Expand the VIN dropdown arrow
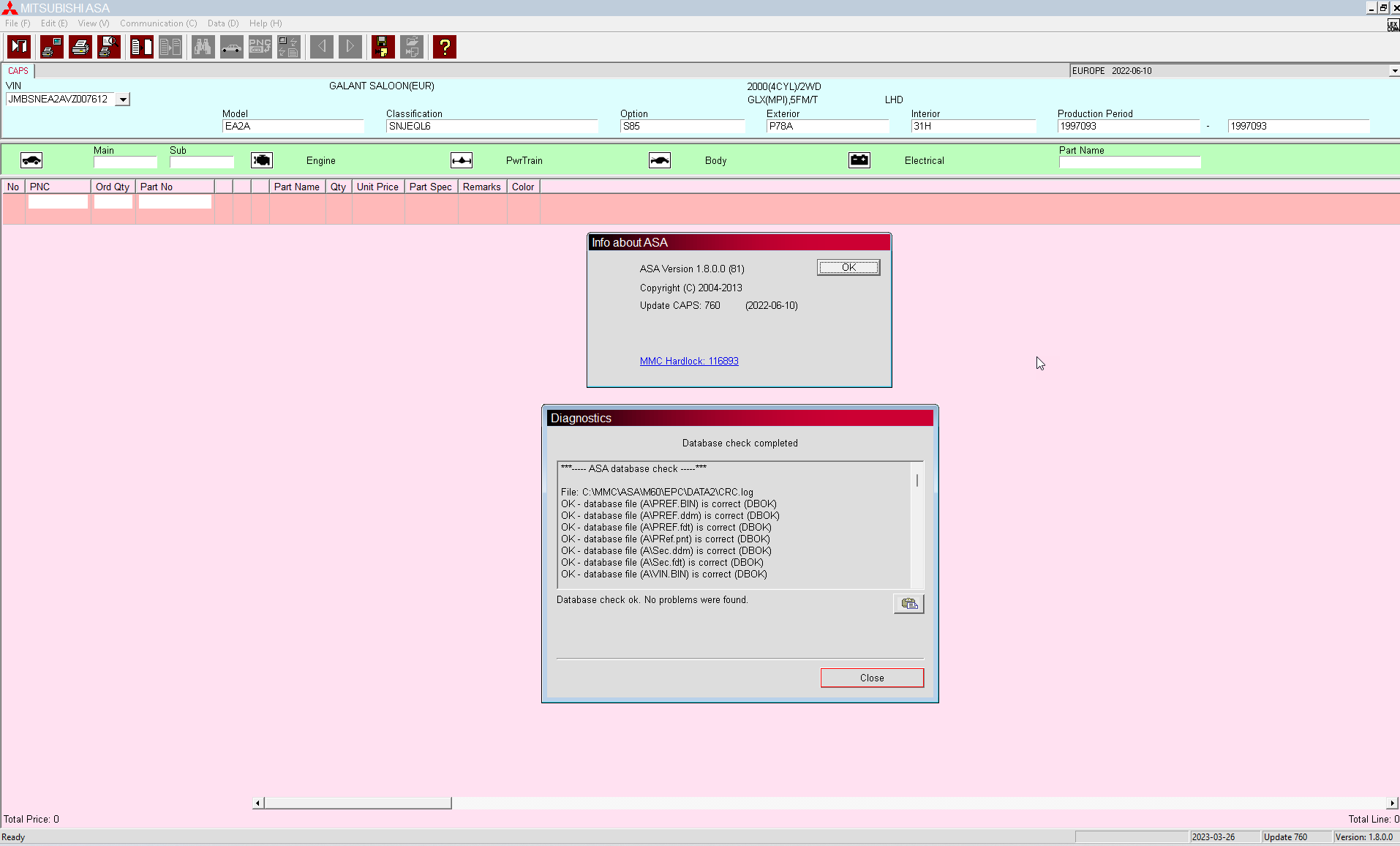Screen dimensions: 1400x846 click(x=123, y=100)
